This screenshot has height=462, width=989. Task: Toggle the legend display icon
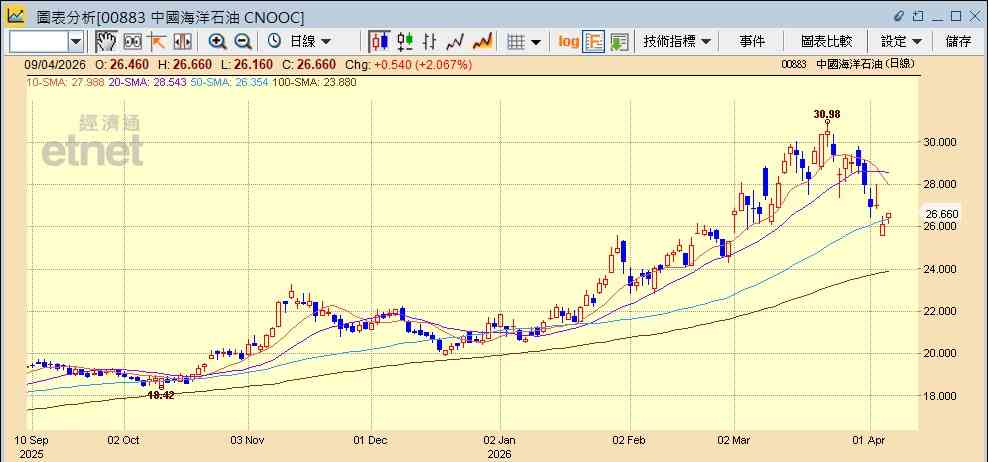(594, 42)
